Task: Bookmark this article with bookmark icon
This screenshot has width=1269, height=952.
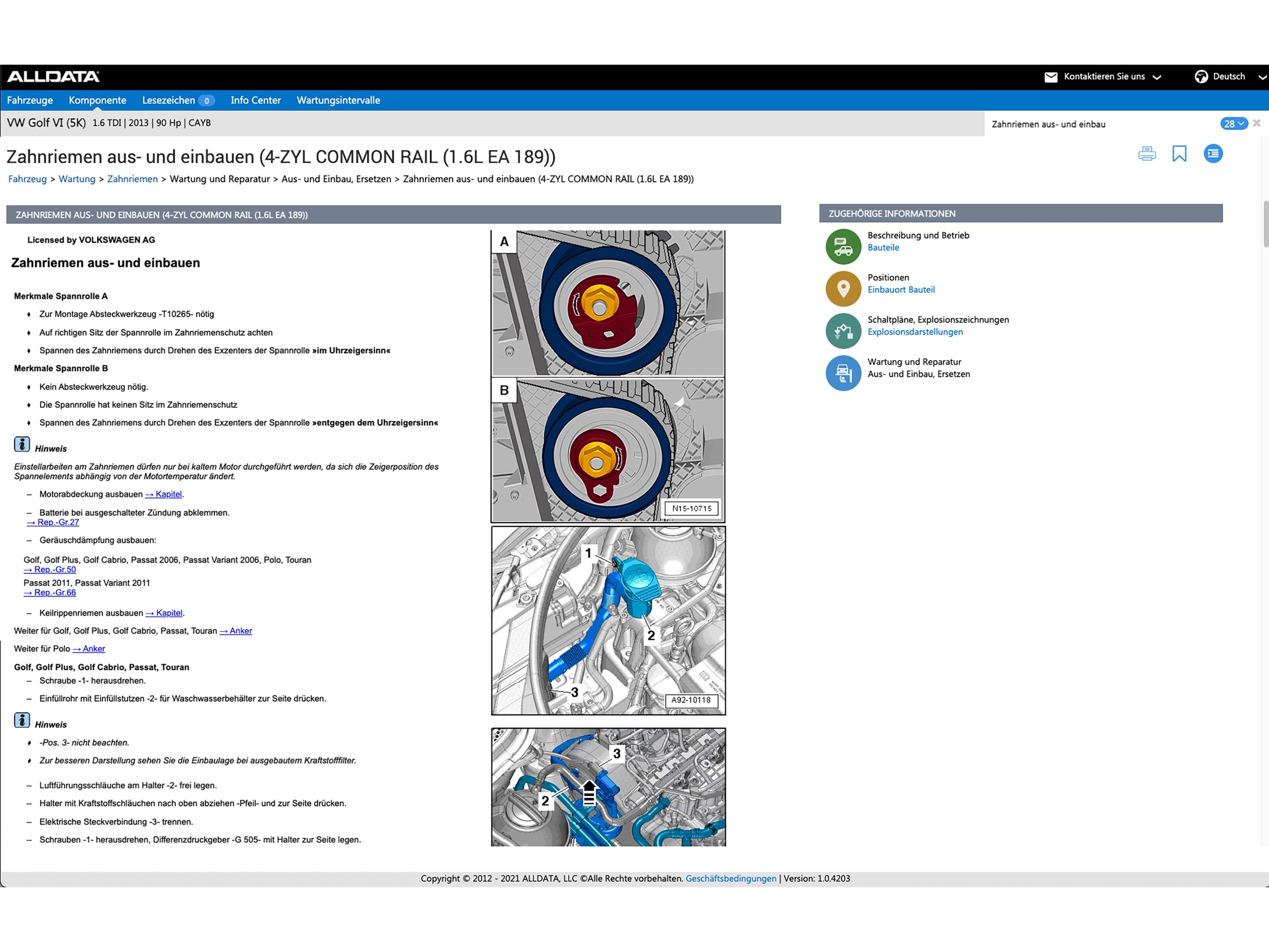Action: (1179, 154)
